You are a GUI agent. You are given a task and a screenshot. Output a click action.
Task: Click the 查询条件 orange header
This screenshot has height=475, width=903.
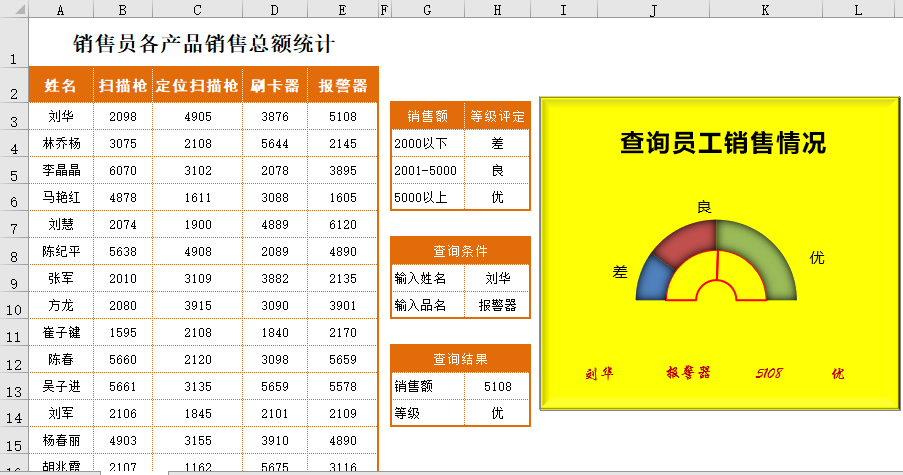point(460,250)
